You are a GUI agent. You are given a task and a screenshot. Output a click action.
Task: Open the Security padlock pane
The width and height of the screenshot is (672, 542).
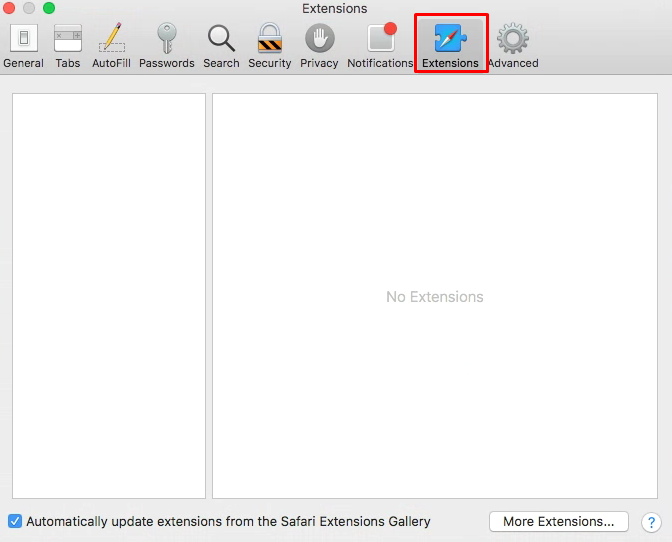270,46
